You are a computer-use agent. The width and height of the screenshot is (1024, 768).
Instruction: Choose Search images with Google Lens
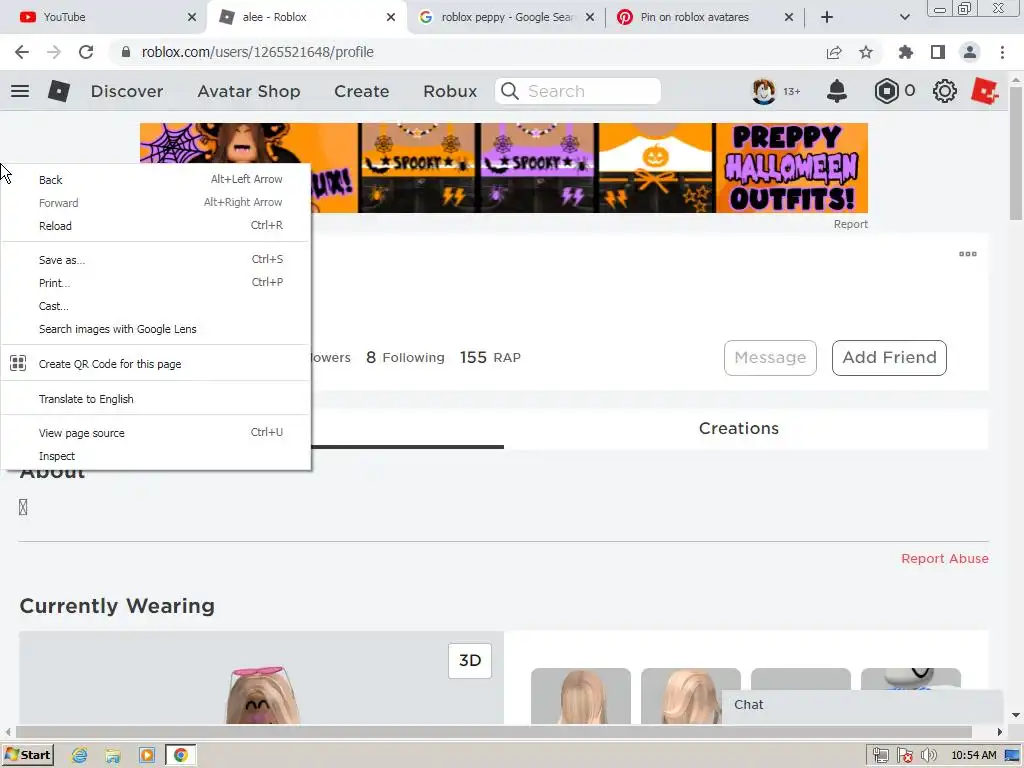[x=156, y=329]
